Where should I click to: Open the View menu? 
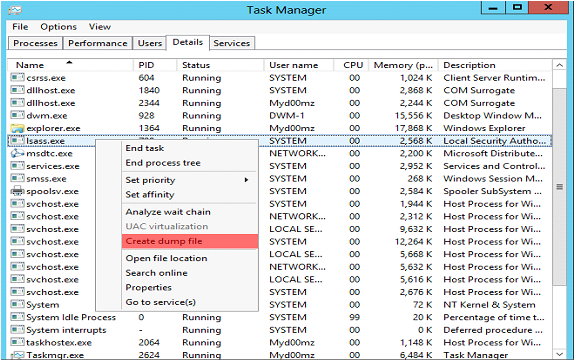click(100, 27)
